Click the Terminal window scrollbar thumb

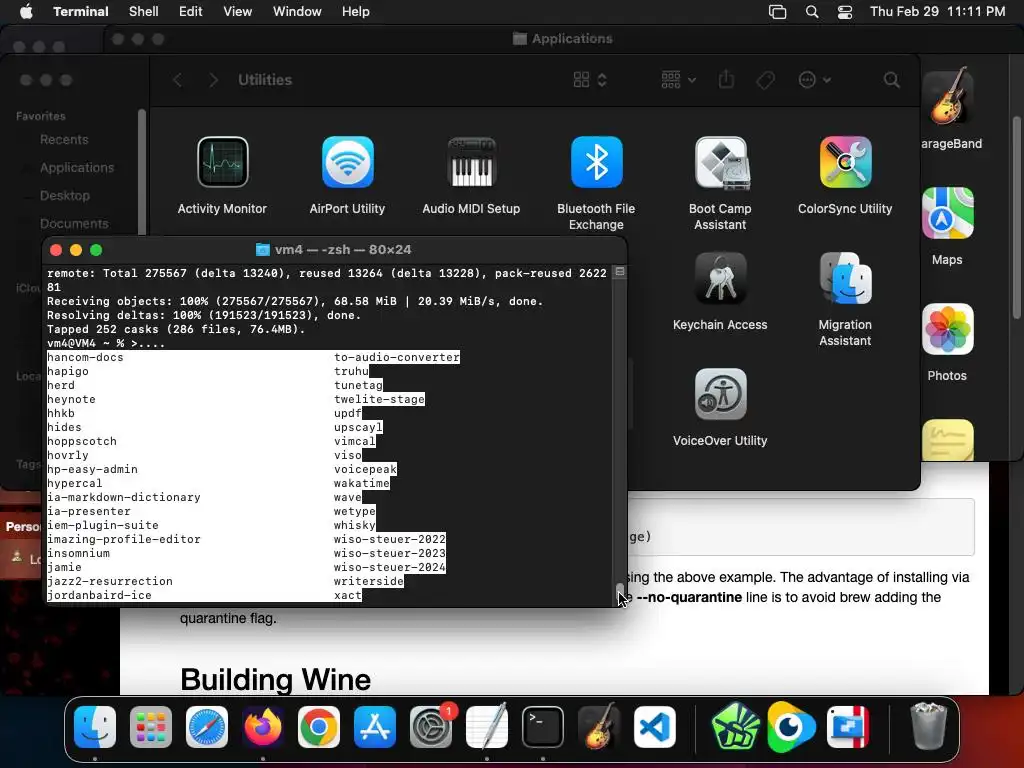coord(620,591)
